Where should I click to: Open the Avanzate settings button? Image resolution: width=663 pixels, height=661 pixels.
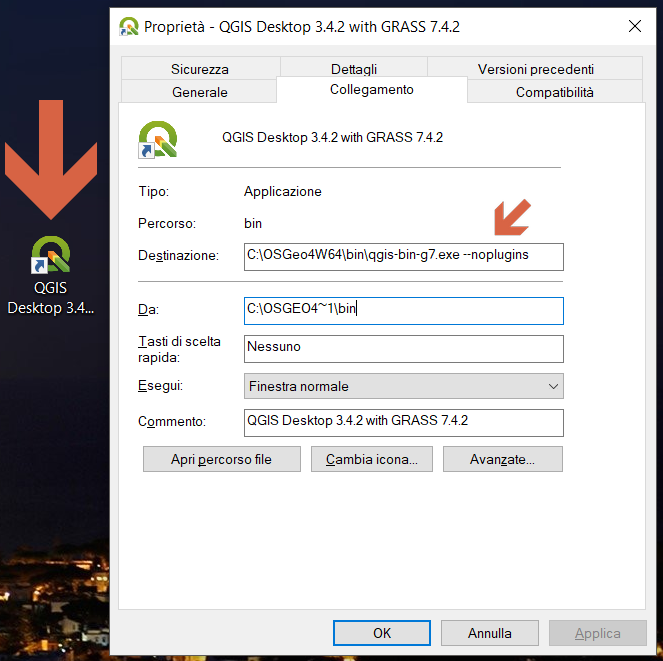click(x=502, y=460)
